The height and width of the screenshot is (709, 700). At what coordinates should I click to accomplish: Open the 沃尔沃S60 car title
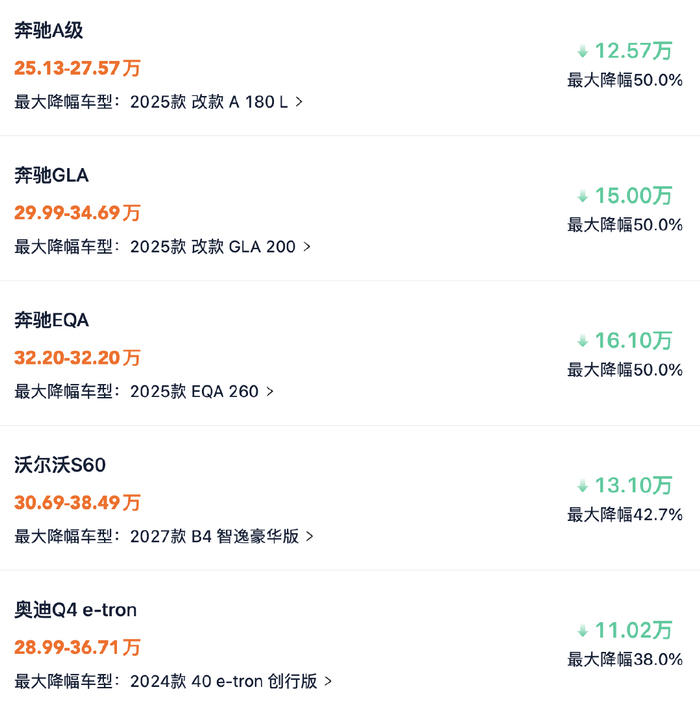(60, 465)
